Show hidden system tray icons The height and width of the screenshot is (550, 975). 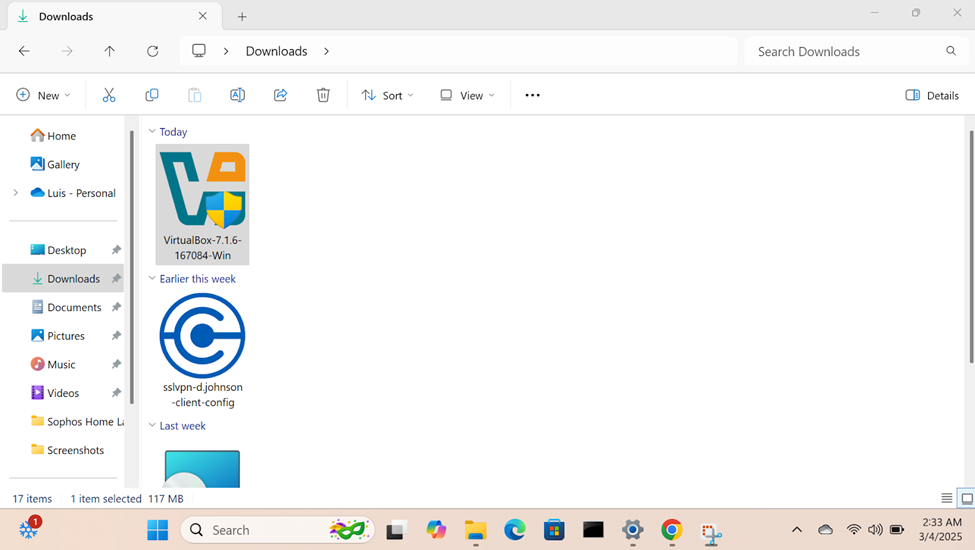[x=797, y=529]
